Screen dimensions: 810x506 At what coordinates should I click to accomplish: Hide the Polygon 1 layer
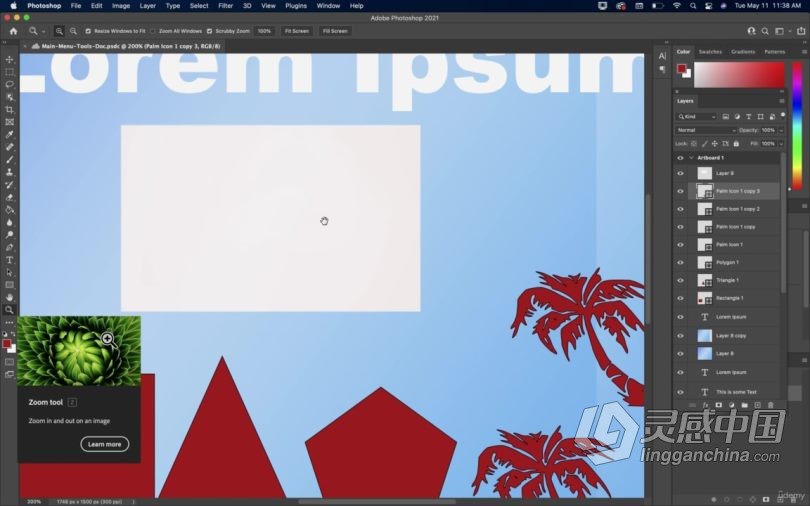tap(680, 262)
